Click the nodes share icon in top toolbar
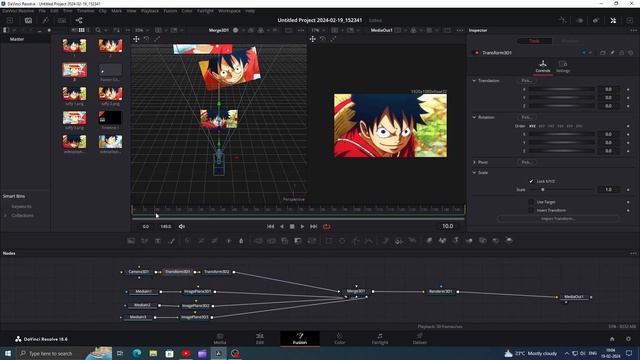 79,20
